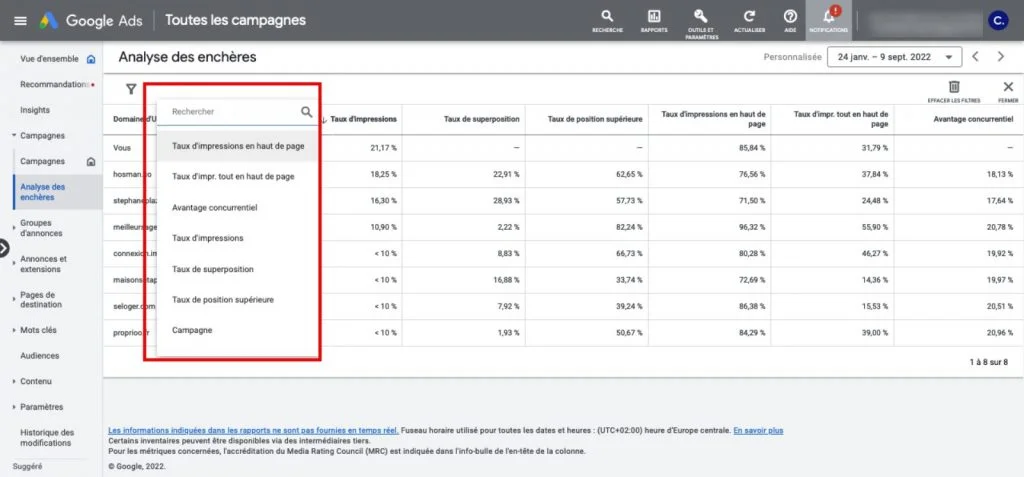Select Taux de position supérieure filter option
This screenshot has width=1024, height=477.
[238, 299]
